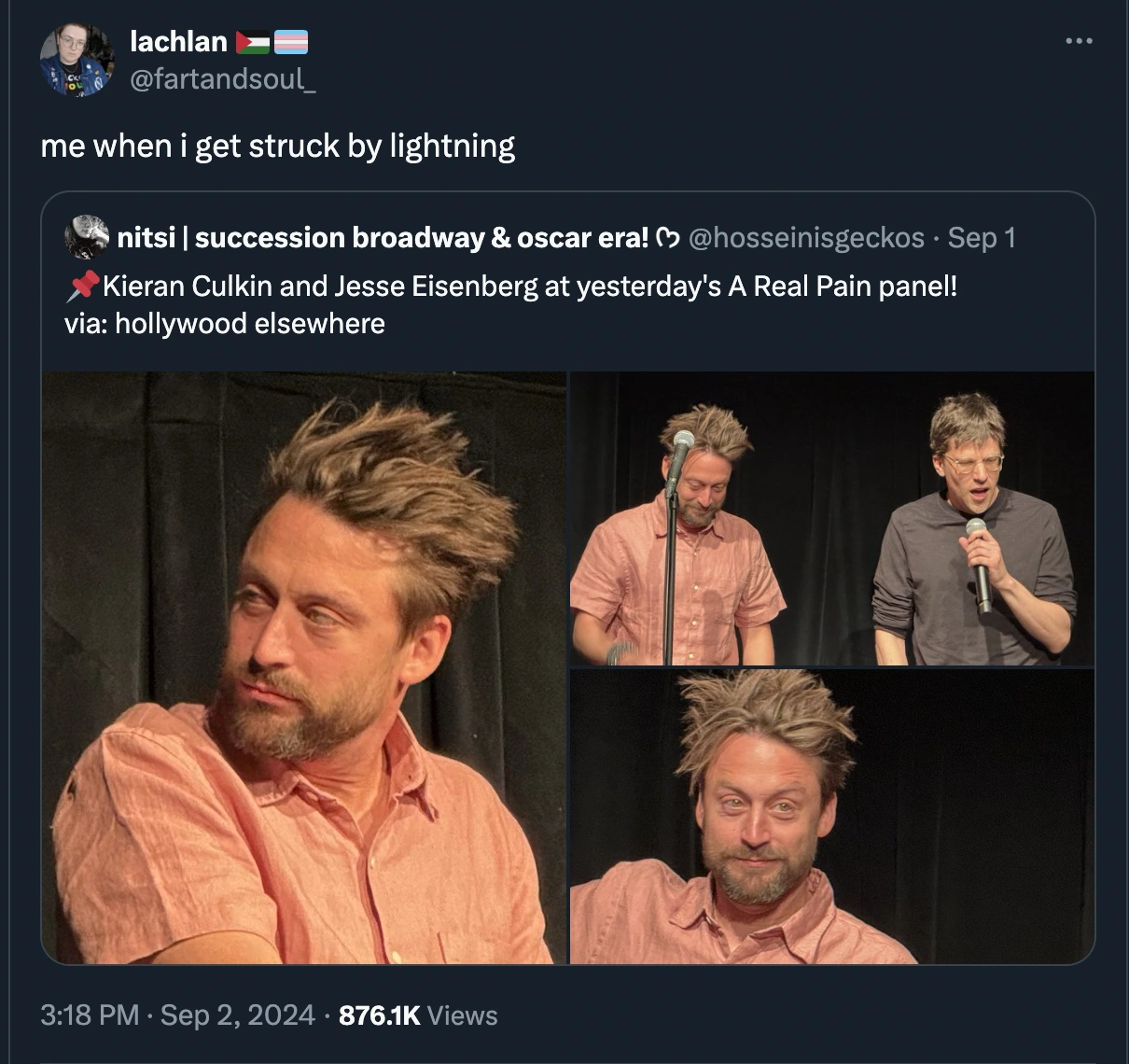Open the Sep 1 quoted tweet date
The width and height of the screenshot is (1129, 1064).
tap(982, 238)
